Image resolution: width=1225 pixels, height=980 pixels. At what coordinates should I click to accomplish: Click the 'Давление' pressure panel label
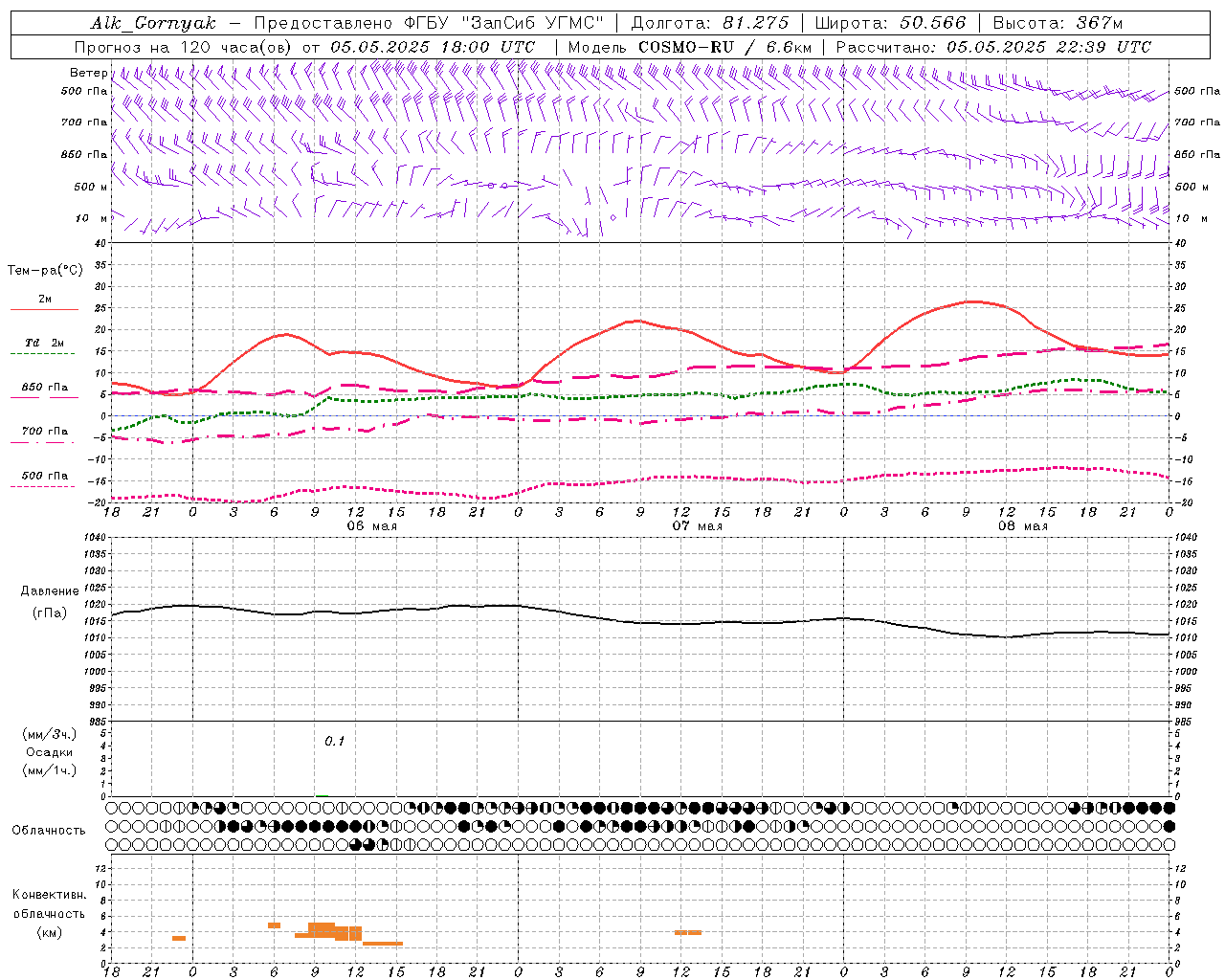[x=50, y=591]
